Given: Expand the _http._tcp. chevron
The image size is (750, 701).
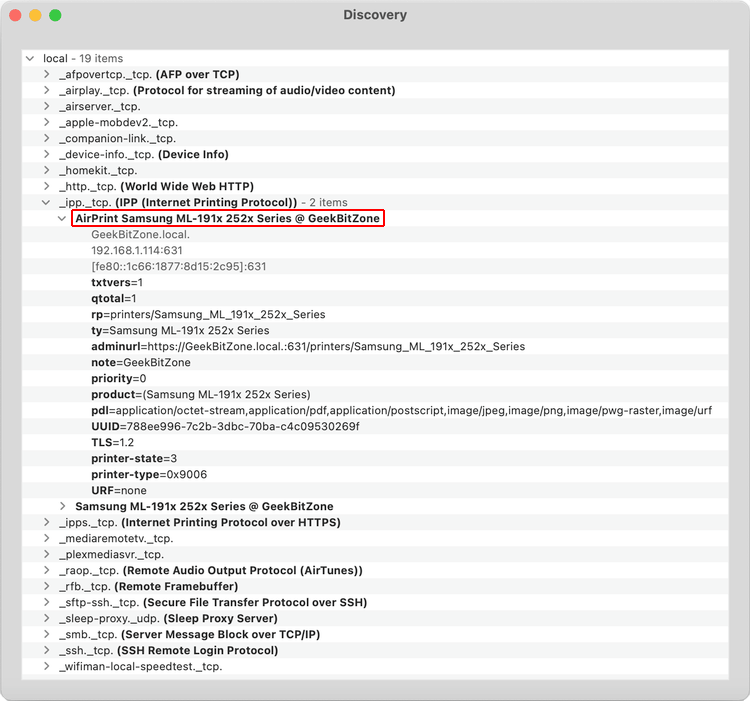Looking at the screenshot, I should click(46, 186).
